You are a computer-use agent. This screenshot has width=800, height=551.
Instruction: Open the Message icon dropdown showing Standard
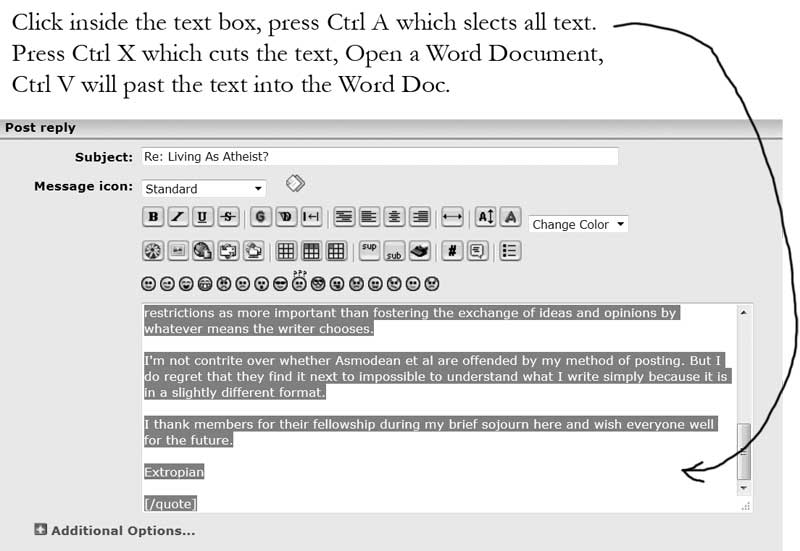click(204, 188)
